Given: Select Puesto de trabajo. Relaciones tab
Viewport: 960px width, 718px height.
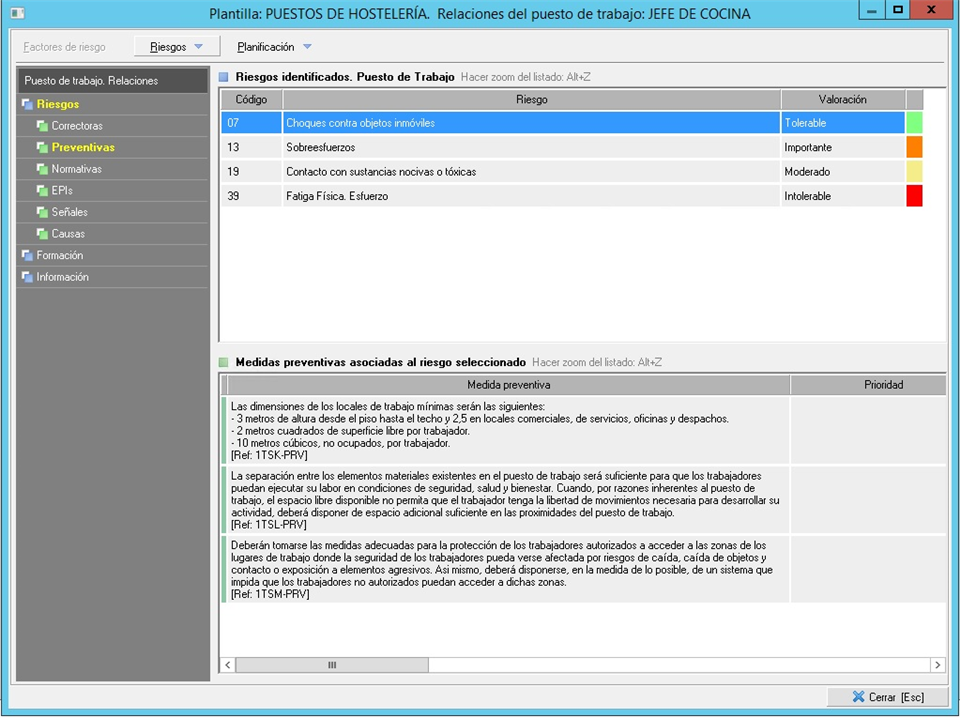Looking at the screenshot, I should coord(91,81).
